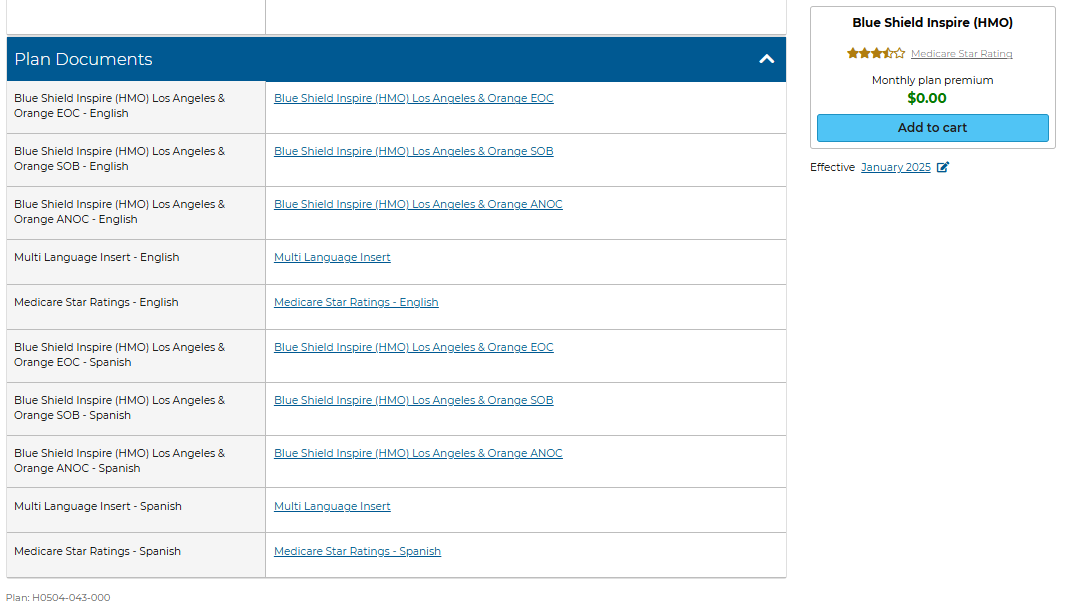1065x603 pixels.
Task: Collapse the Plan Documents section chevron
Action: (x=766, y=59)
